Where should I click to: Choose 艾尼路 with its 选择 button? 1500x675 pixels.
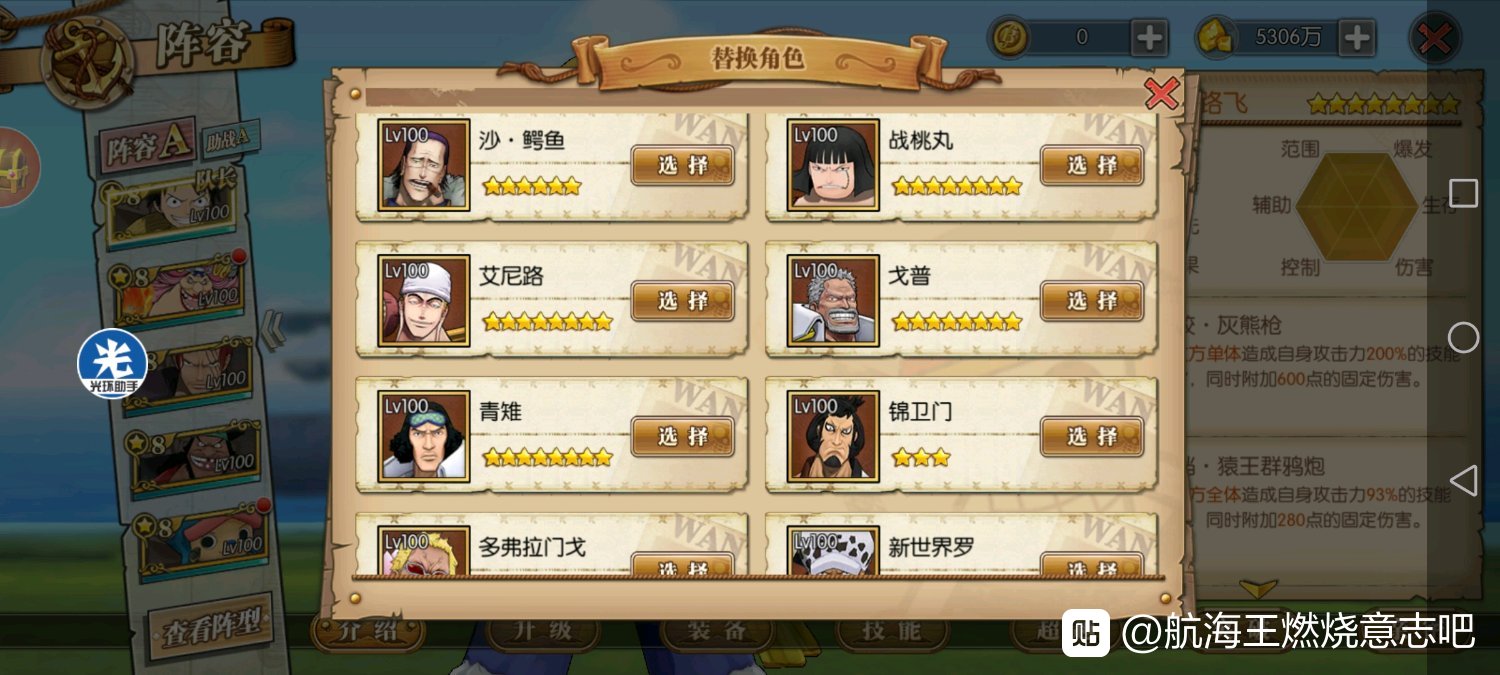683,301
